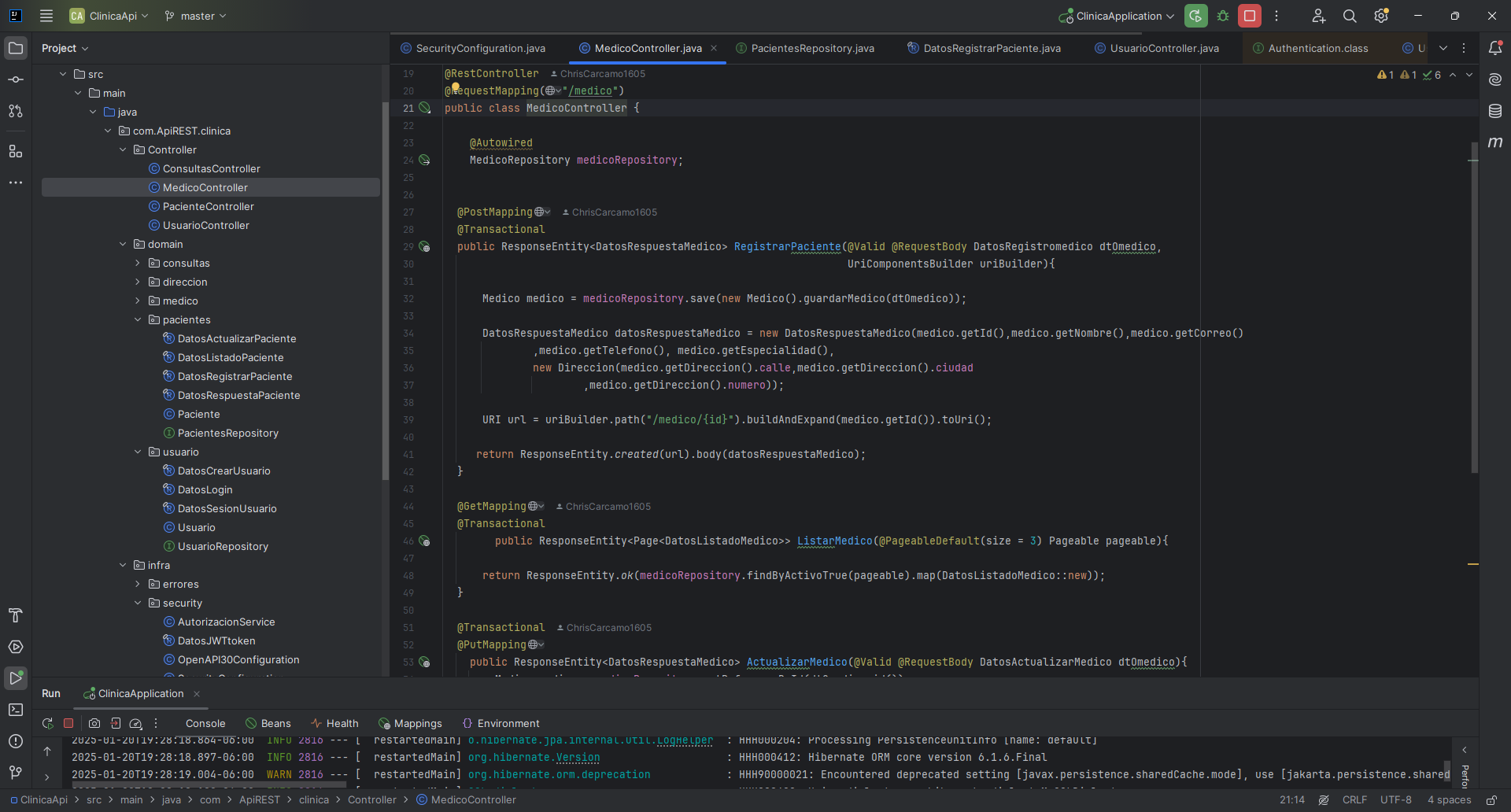Close the MedicoController.java tab
Viewport: 1511px width, 812px height.
[x=714, y=48]
